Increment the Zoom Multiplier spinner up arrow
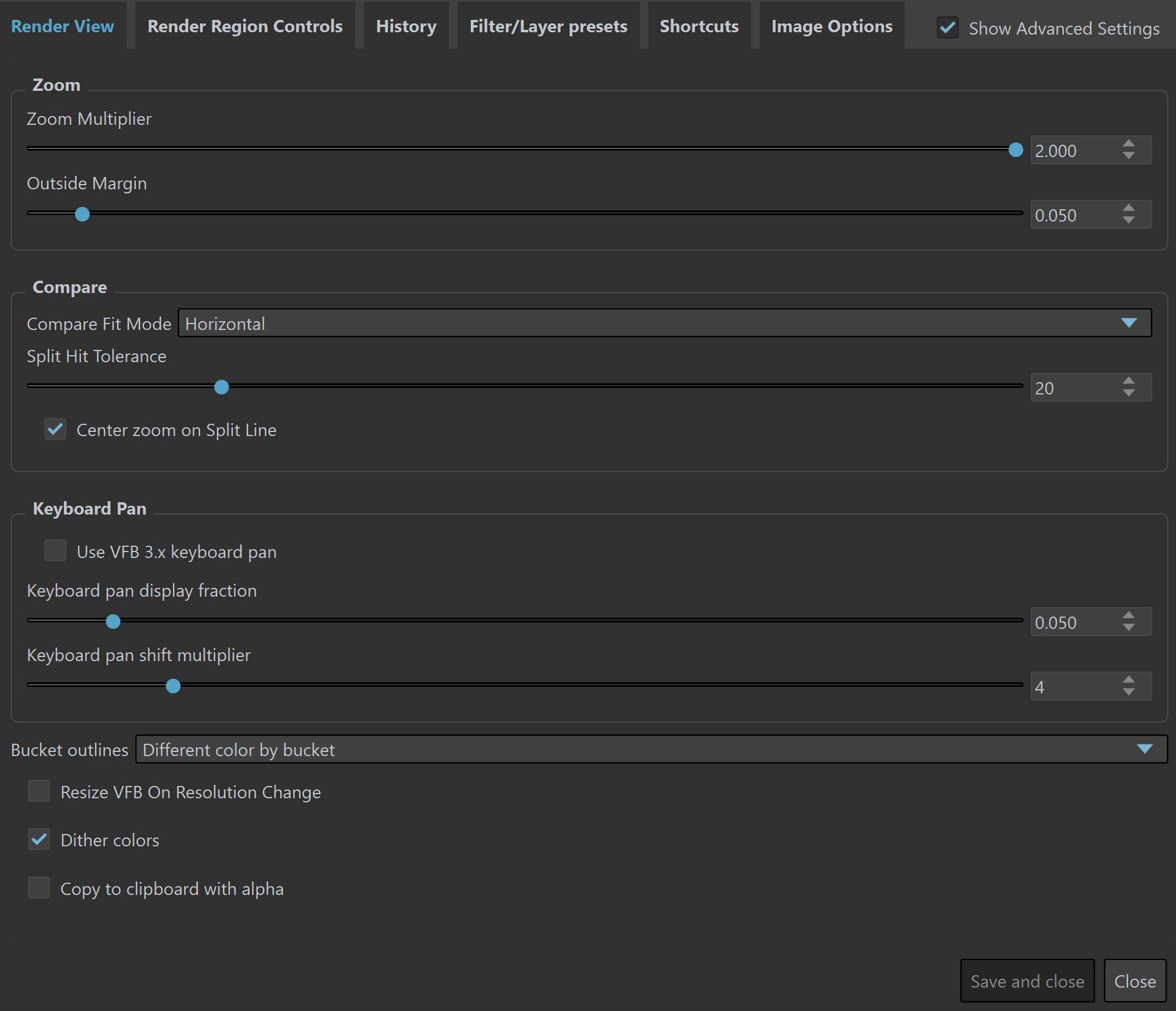 [x=1129, y=144]
